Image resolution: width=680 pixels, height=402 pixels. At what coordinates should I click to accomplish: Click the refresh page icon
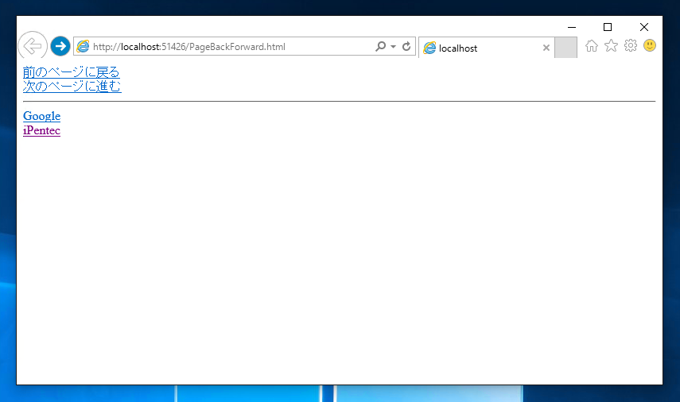point(406,46)
